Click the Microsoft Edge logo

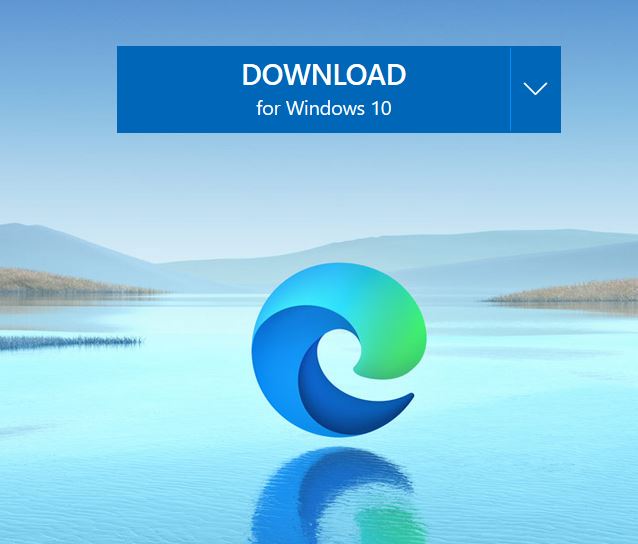click(x=339, y=350)
